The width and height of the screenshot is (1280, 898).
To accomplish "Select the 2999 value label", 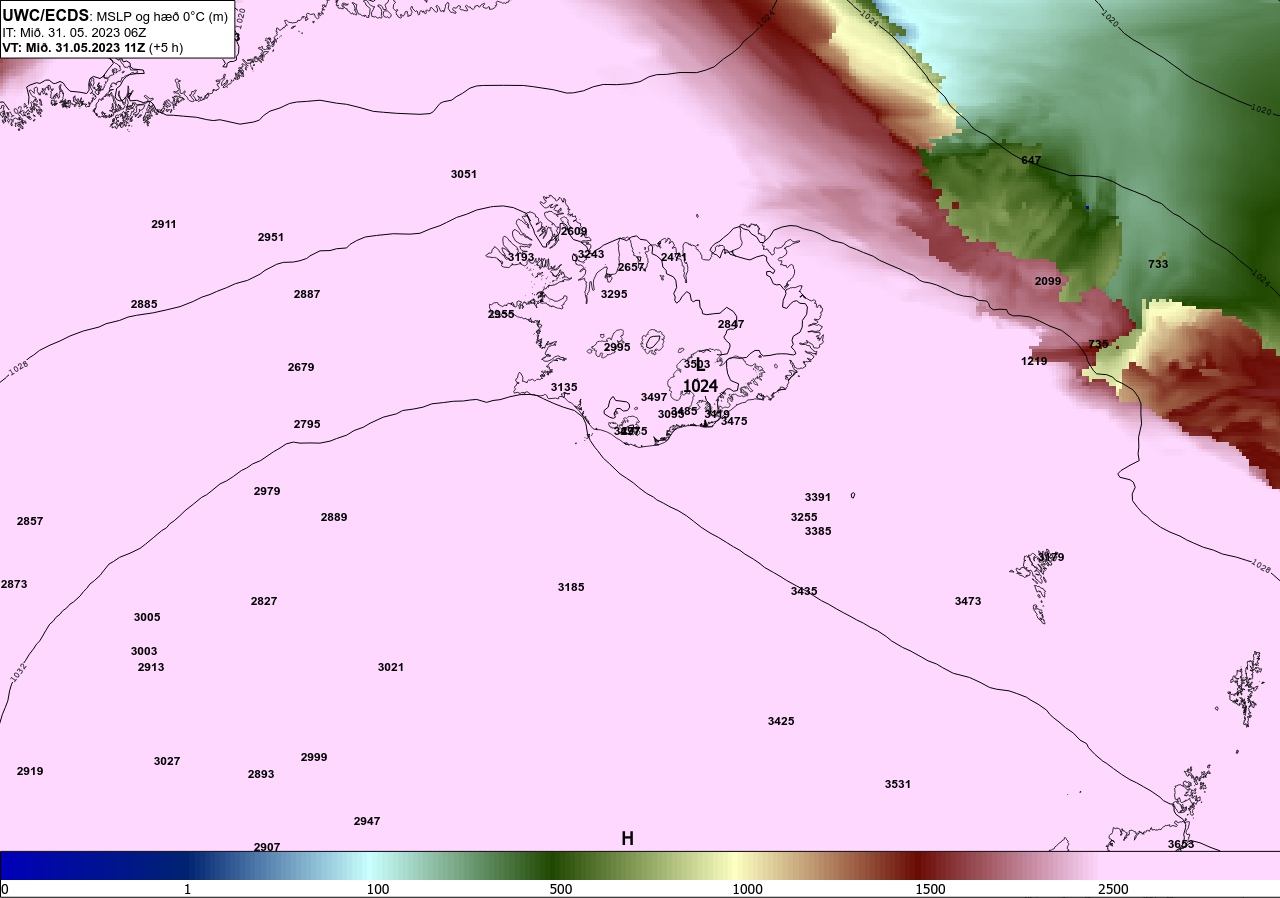I will [314, 757].
